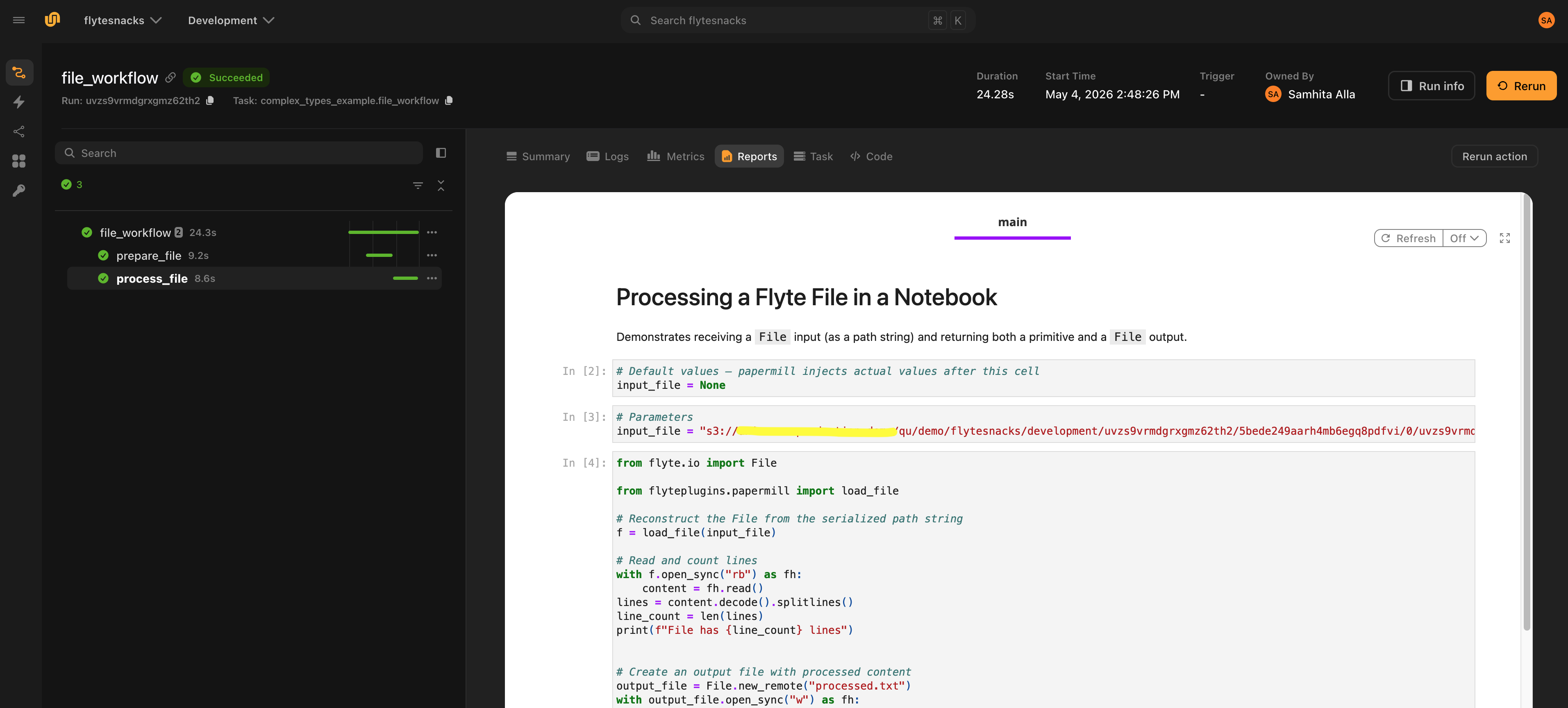This screenshot has width=1568, height=708.
Task: Switch to the Code tab
Action: [871, 157]
